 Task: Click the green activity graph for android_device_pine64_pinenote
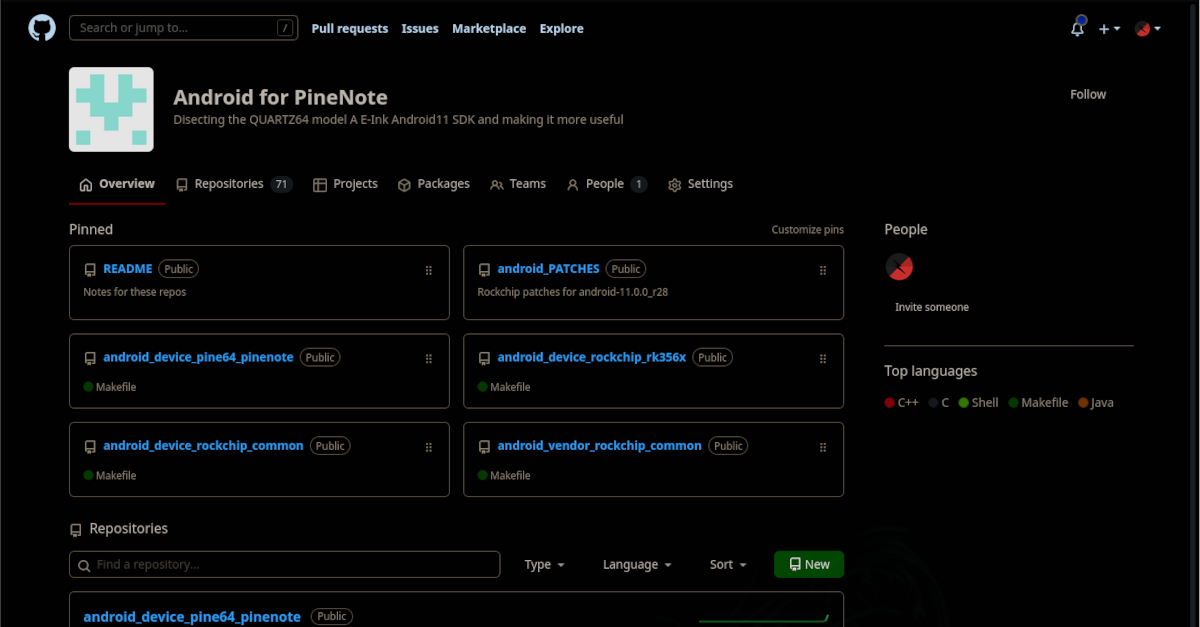(x=764, y=617)
